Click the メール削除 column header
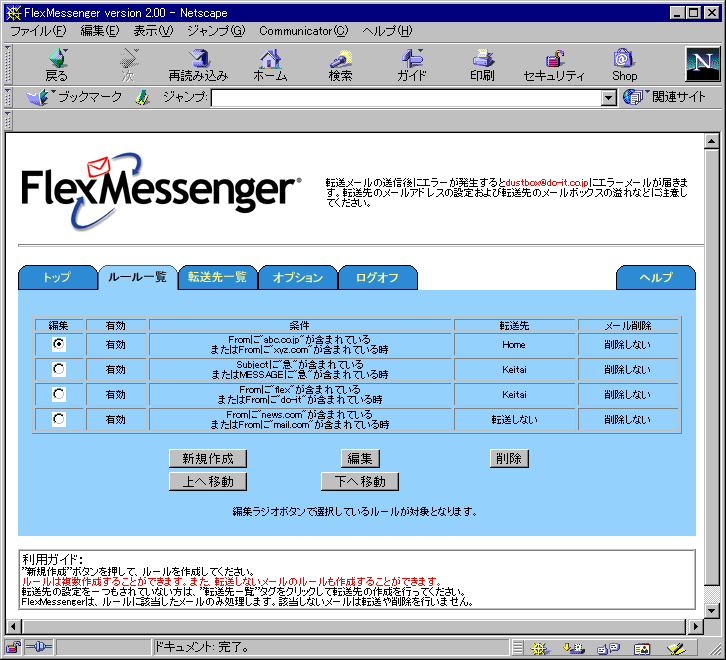The height and width of the screenshot is (660, 726). point(628,325)
